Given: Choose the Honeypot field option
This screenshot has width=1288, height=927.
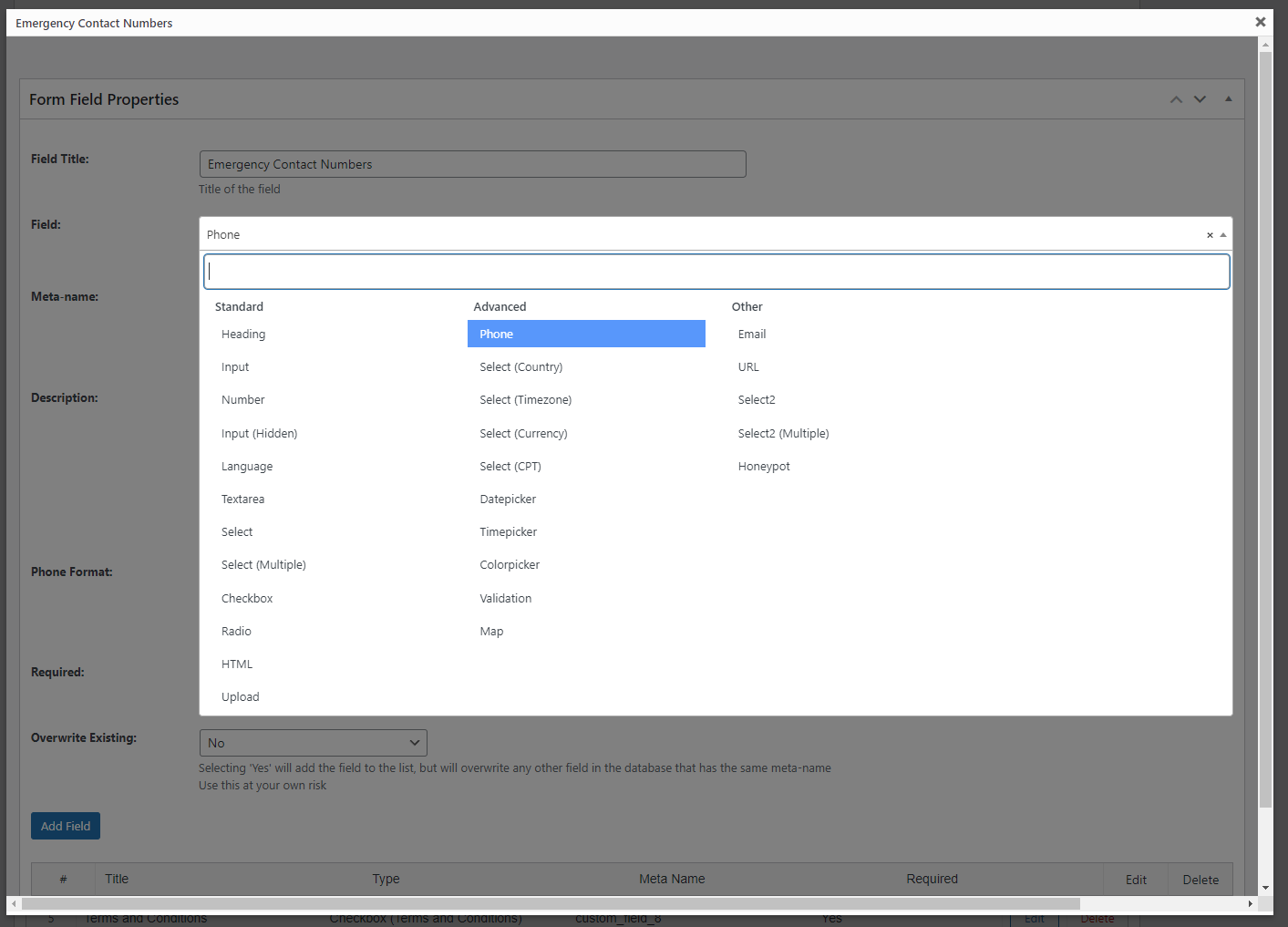Looking at the screenshot, I should pyautogui.click(x=764, y=467).
